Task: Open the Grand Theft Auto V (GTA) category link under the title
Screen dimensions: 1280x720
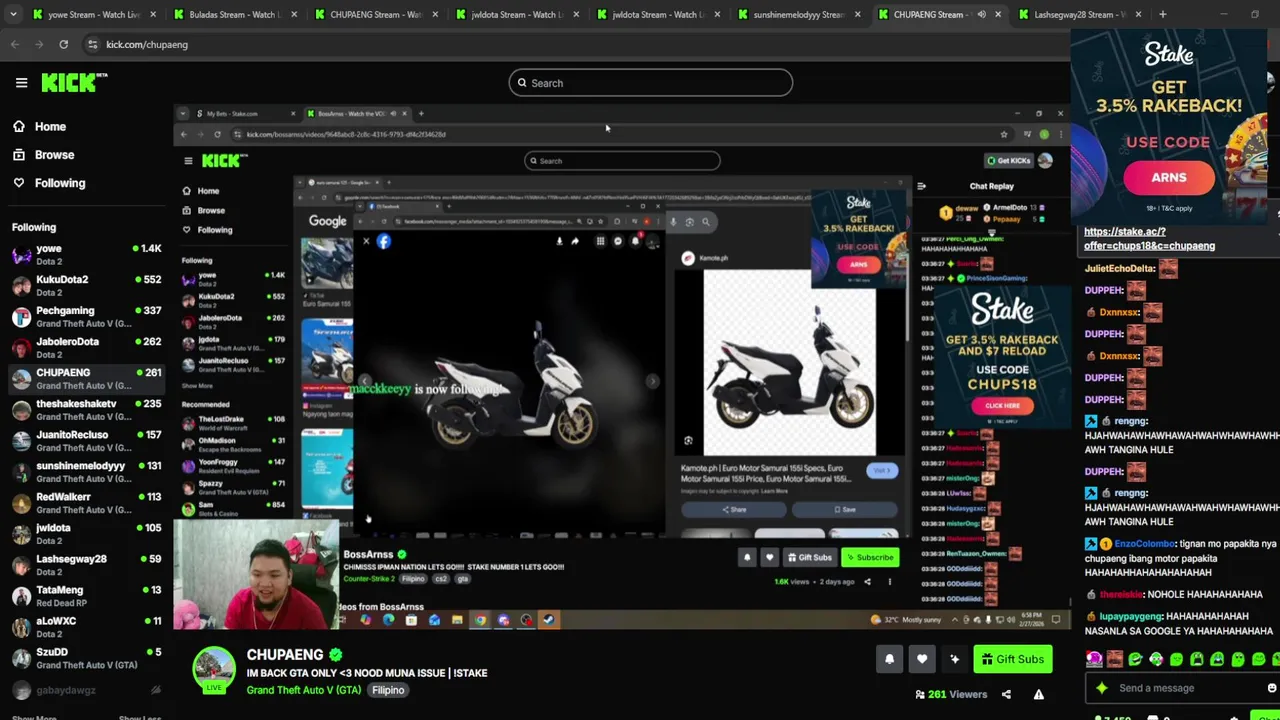Action: point(304,690)
